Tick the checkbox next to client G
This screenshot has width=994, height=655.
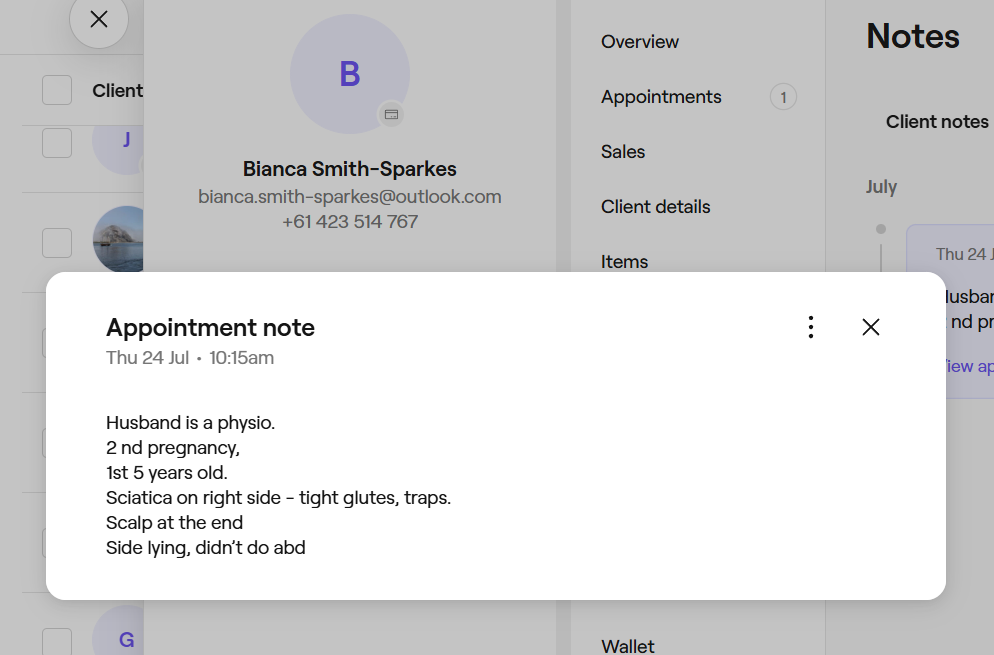pyautogui.click(x=57, y=642)
